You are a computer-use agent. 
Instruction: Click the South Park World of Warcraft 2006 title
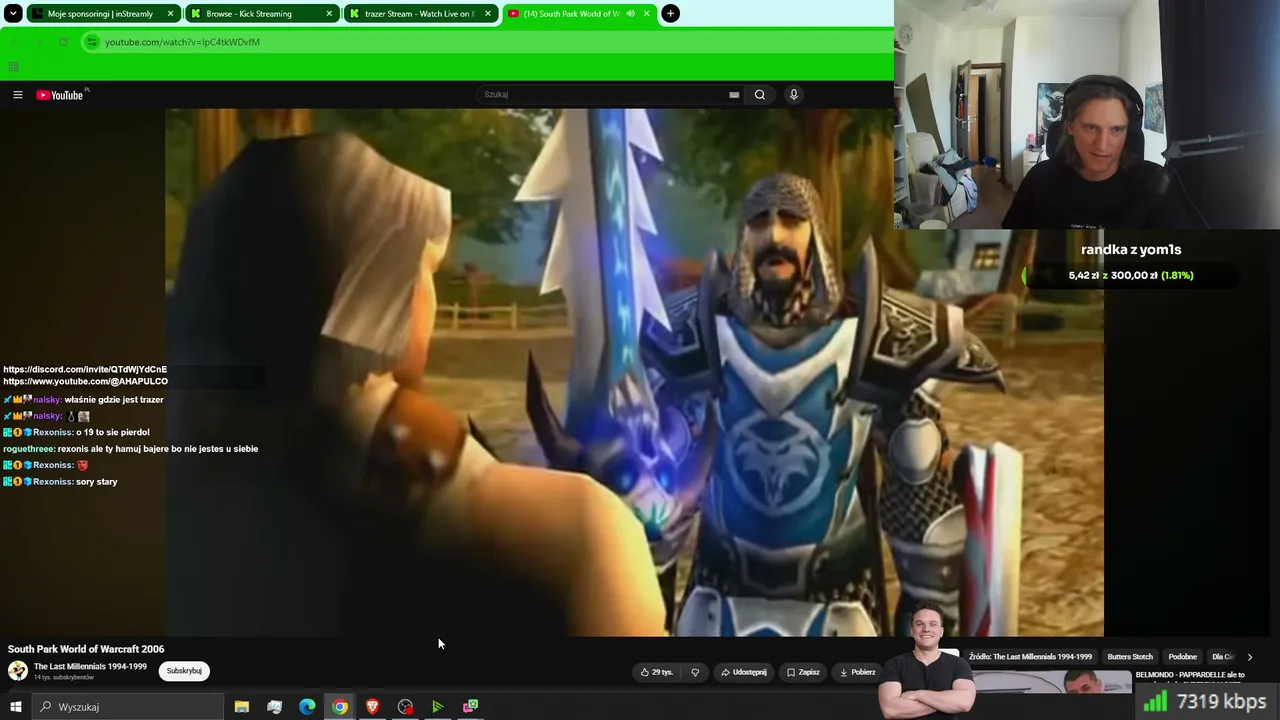point(86,649)
